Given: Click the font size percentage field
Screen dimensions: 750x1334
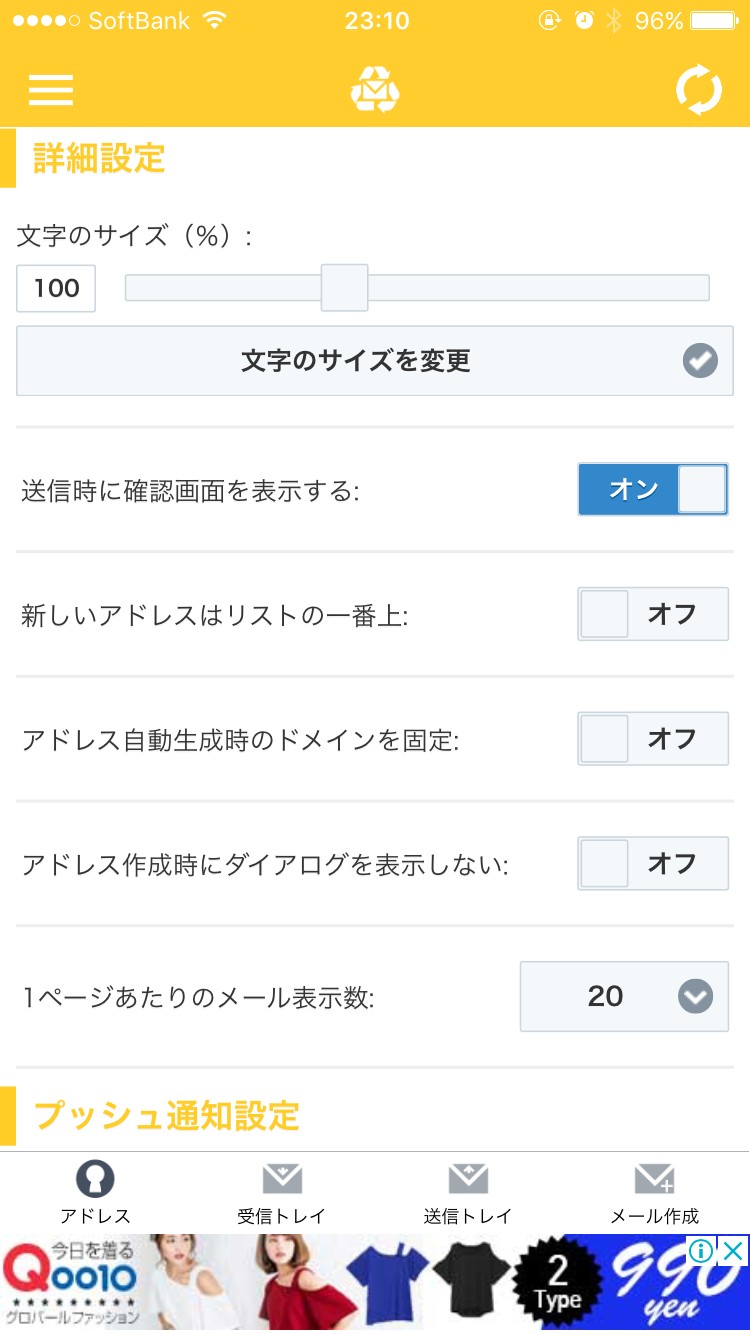Looking at the screenshot, I should [57, 288].
